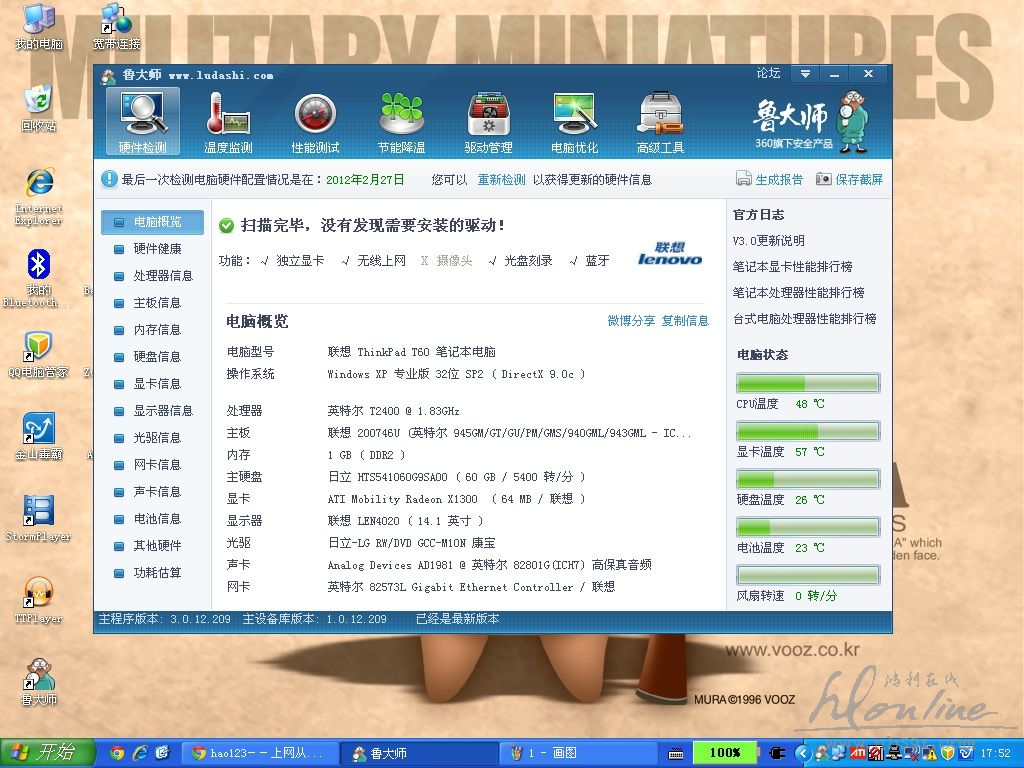Screen dimensions: 1024x768
Task: Click the 开始 Start button on taskbar
Action: point(46,753)
